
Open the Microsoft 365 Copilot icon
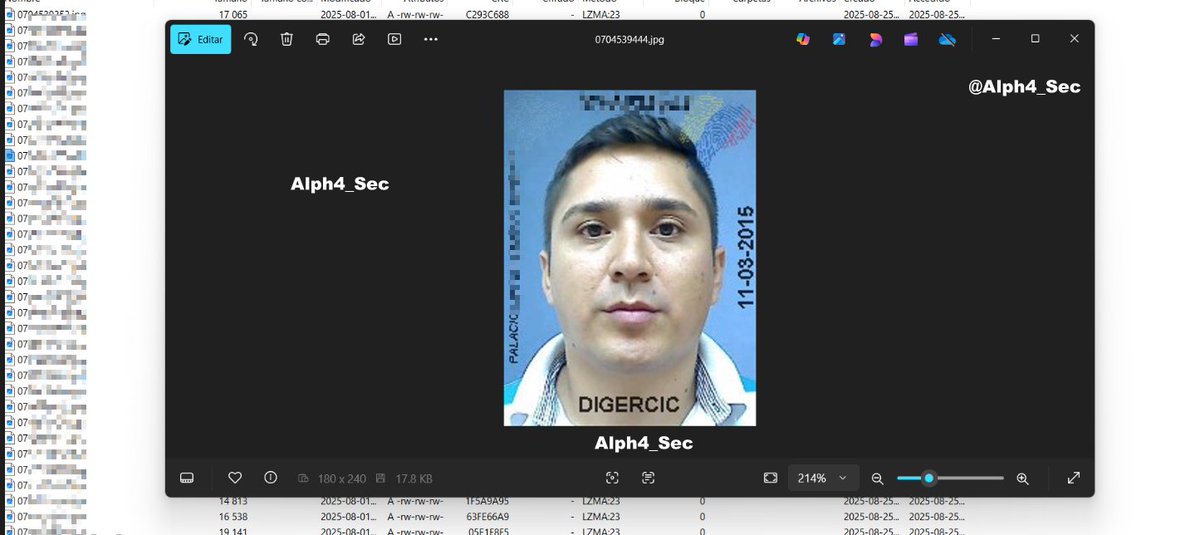coord(802,39)
